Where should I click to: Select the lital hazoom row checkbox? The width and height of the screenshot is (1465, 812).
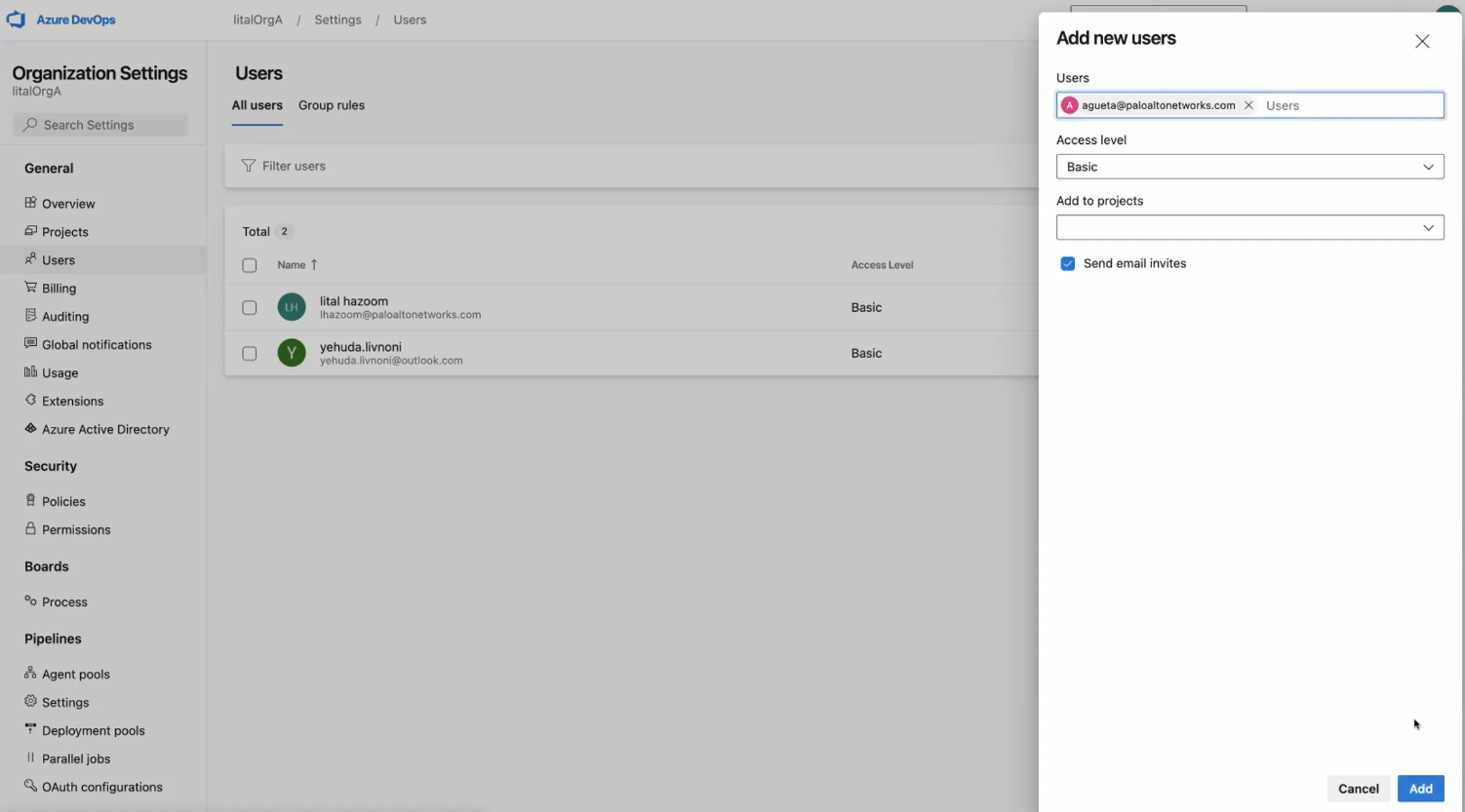tap(250, 307)
